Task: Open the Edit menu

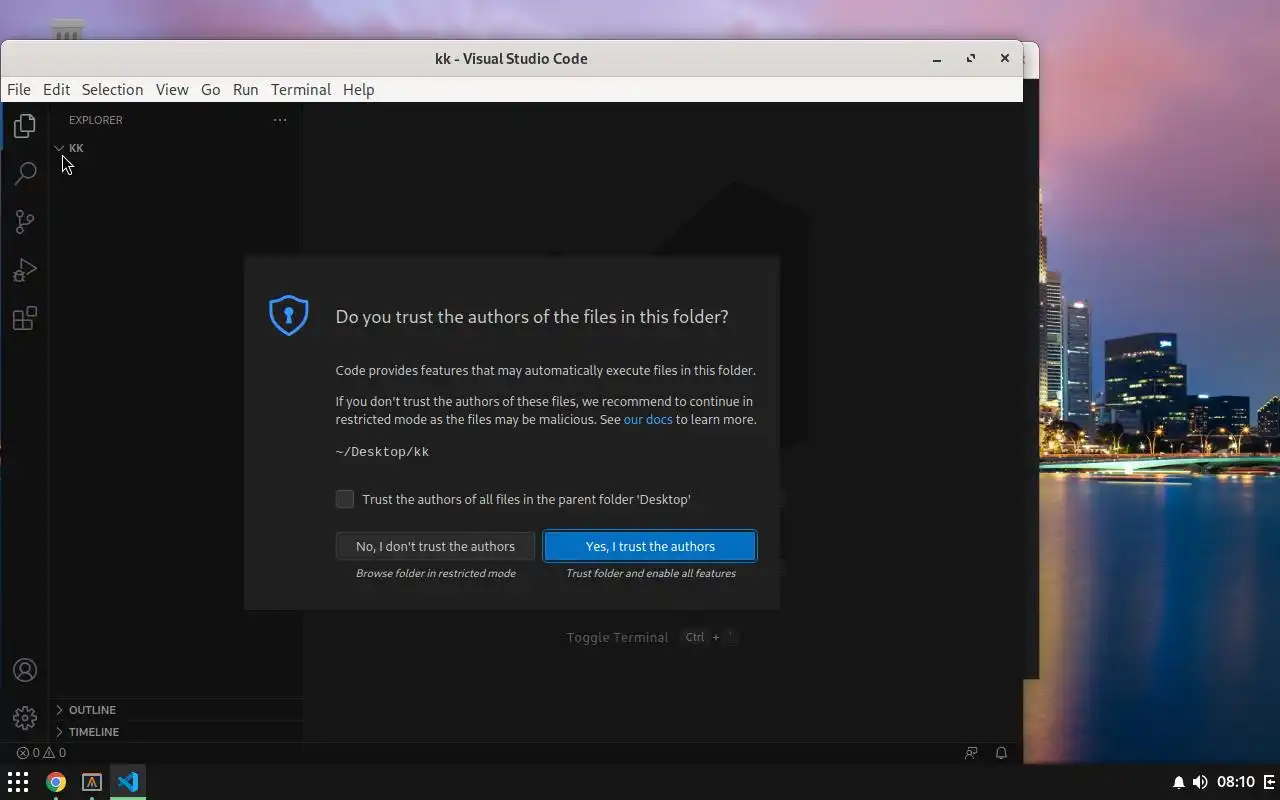Action: click(56, 89)
